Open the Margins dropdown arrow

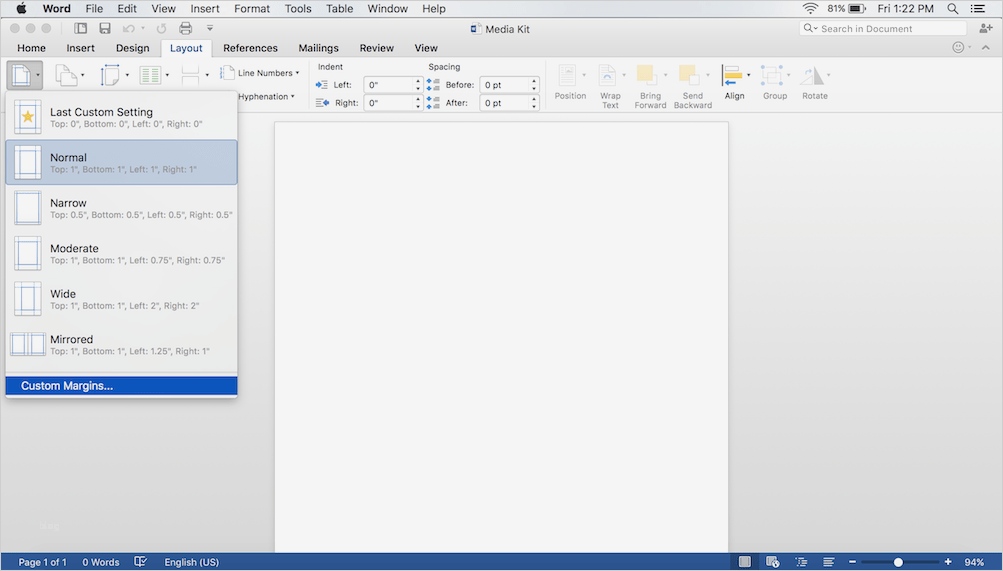pyautogui.click(x=38, y=75)
